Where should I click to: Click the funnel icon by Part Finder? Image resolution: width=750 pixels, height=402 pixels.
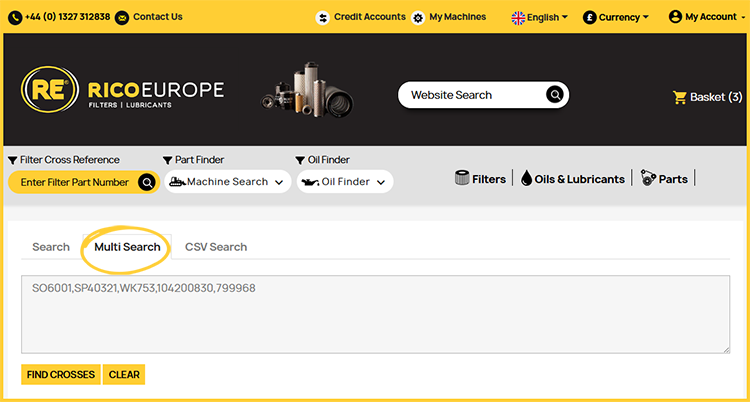tap(167, 160)
